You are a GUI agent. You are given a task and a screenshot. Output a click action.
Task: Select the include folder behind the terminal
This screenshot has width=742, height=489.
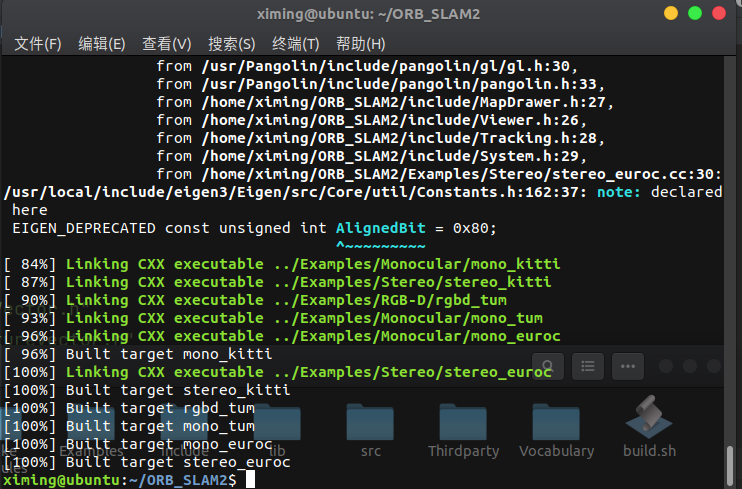coord(185,431)
